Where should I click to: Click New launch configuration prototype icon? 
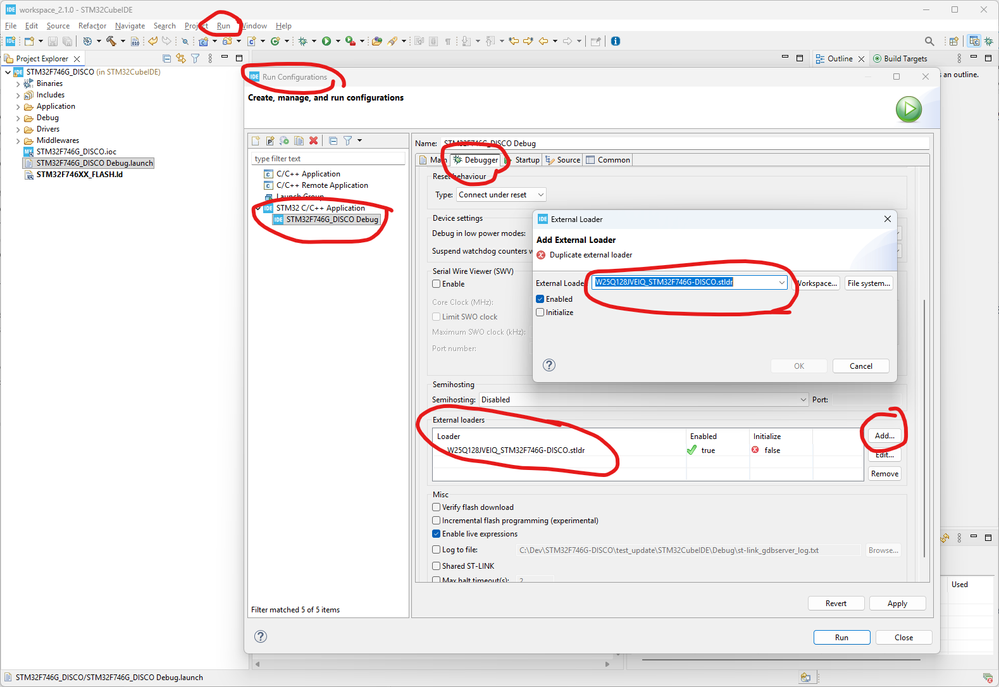click(270, 141)
